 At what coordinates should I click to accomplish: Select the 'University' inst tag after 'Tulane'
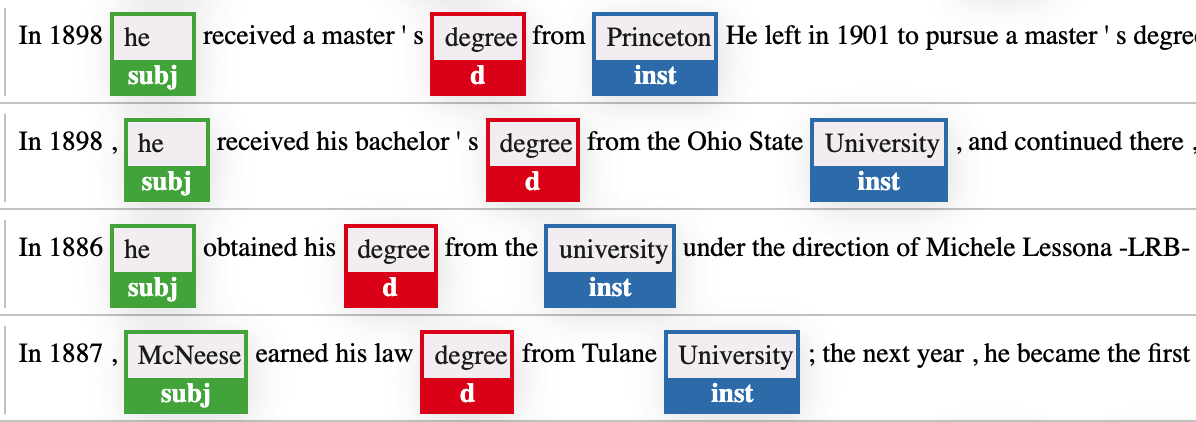731,372
